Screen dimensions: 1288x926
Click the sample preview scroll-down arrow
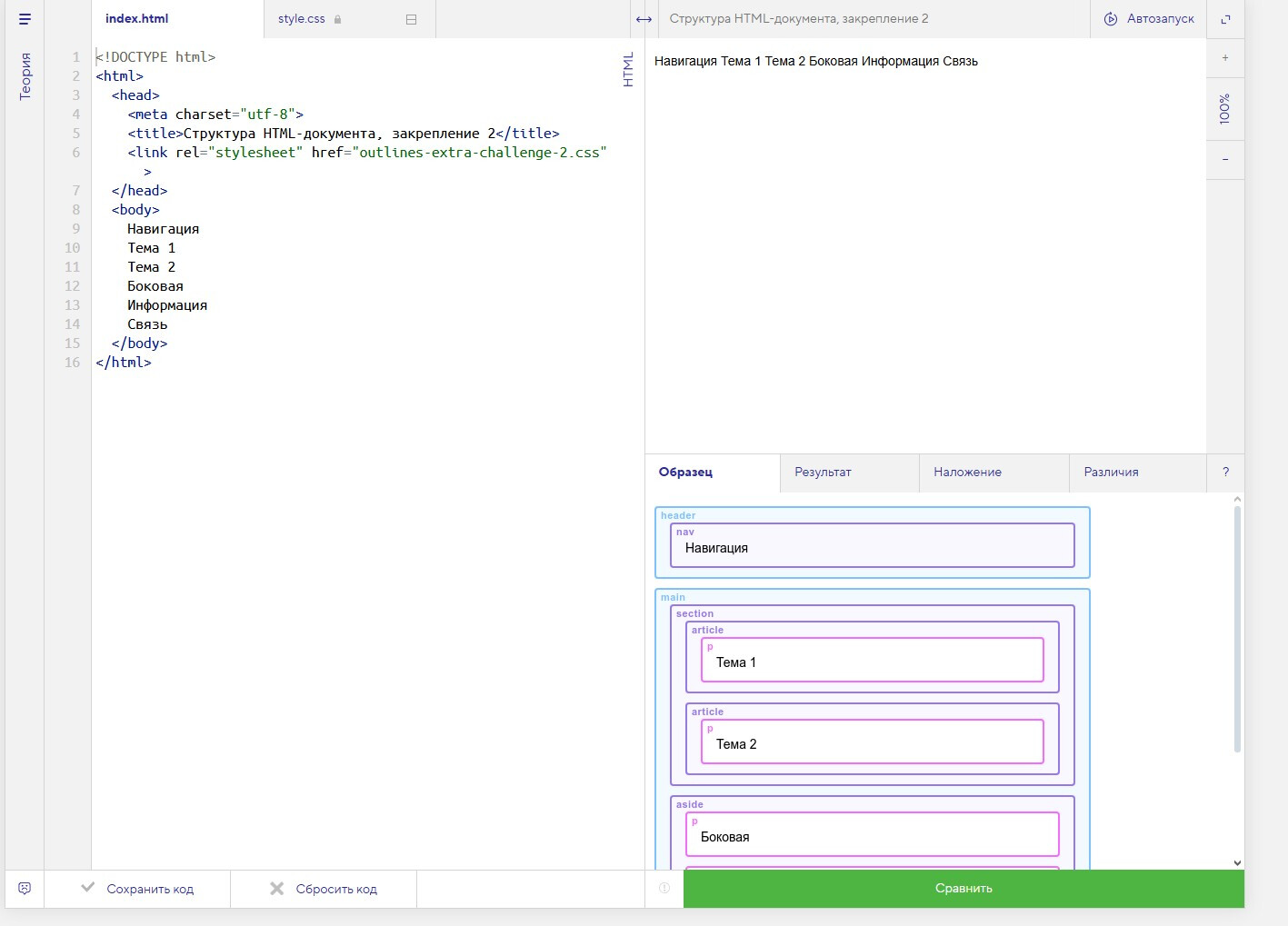click(1237, 862)
